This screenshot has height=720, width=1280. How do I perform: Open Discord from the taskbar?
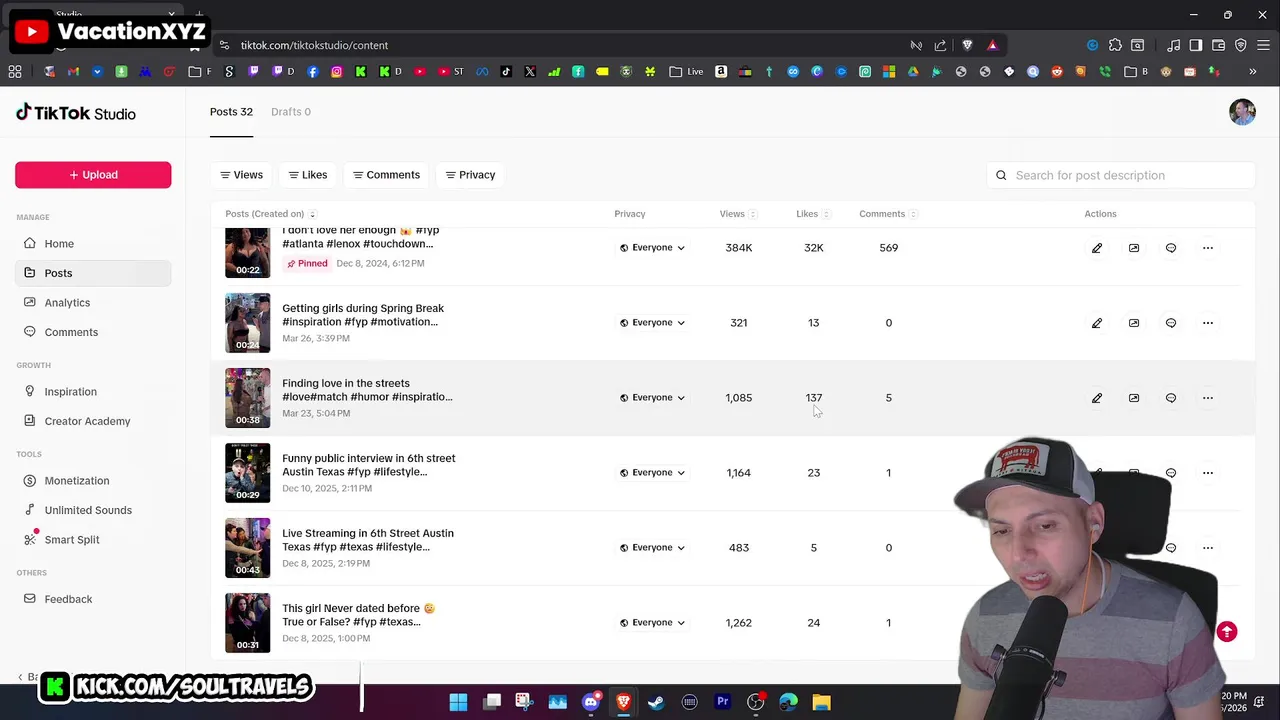pos(591,702)
